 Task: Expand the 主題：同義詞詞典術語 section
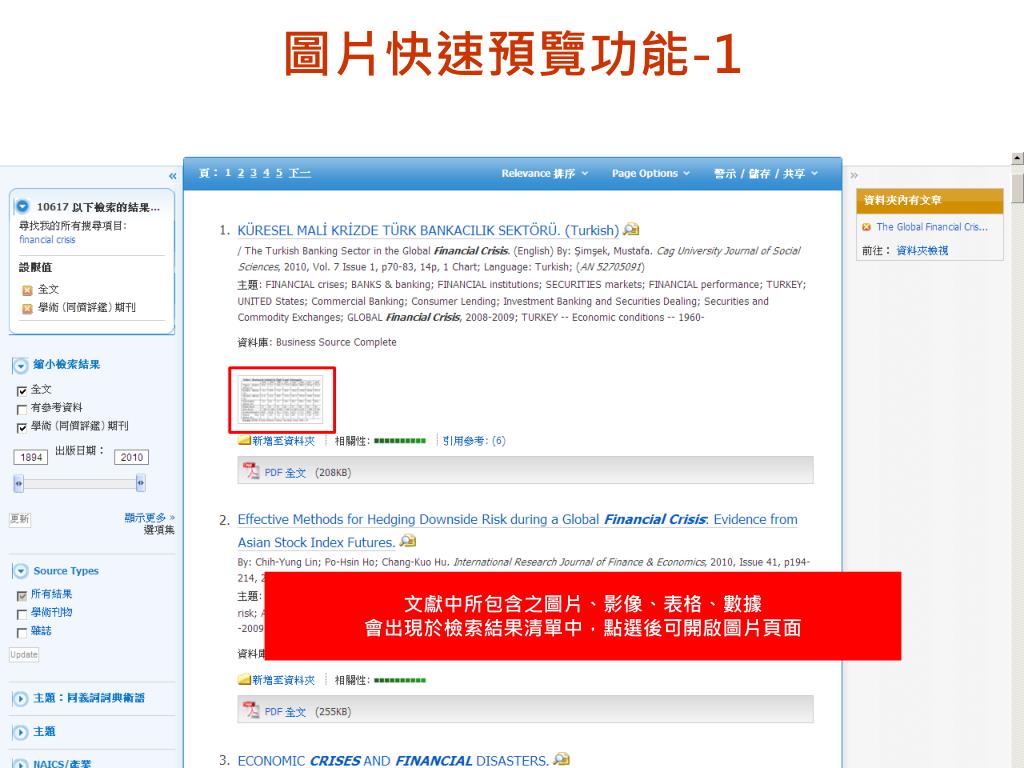click(21, 699)
